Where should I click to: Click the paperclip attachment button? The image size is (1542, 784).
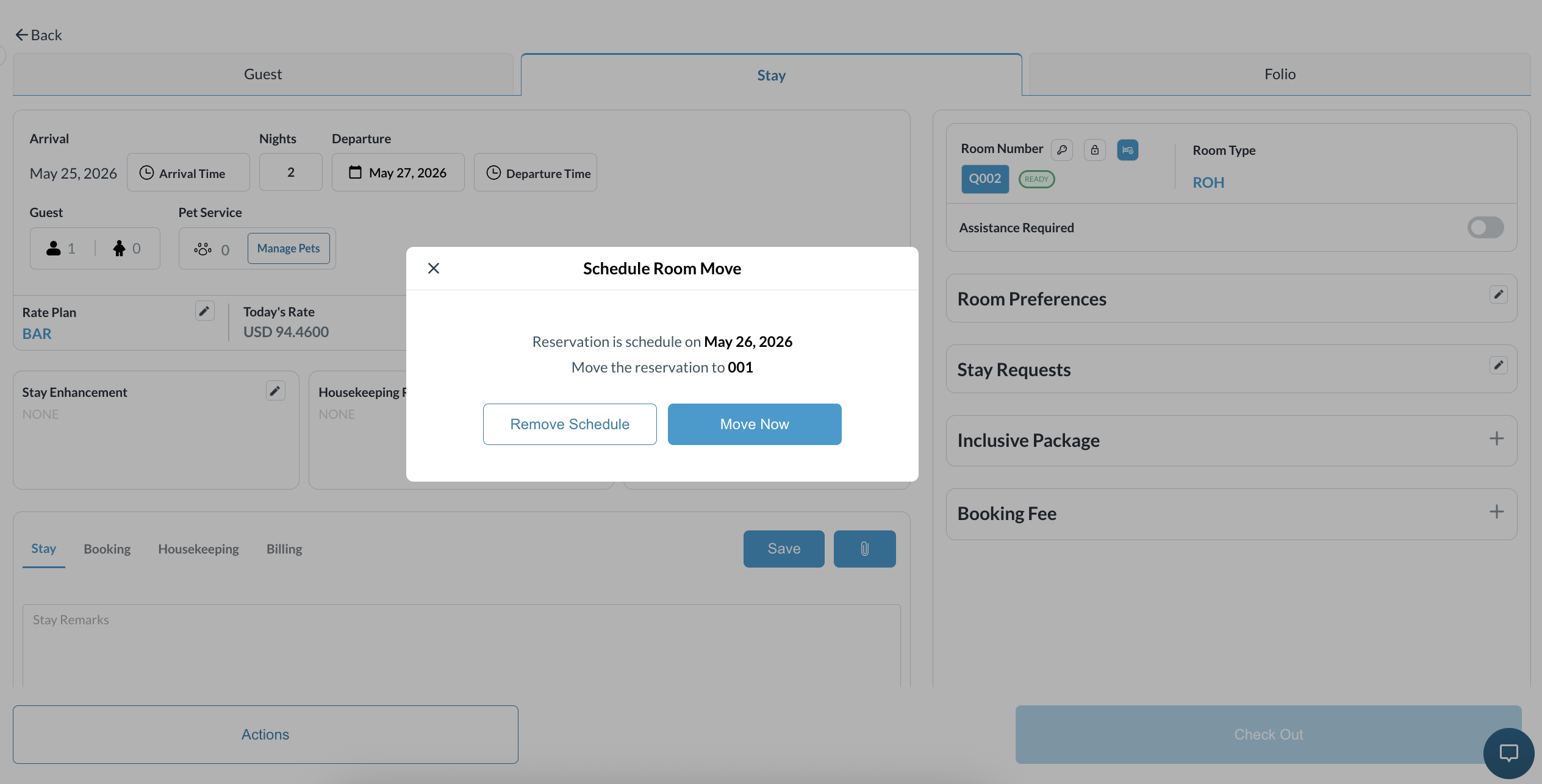[865, 549]
